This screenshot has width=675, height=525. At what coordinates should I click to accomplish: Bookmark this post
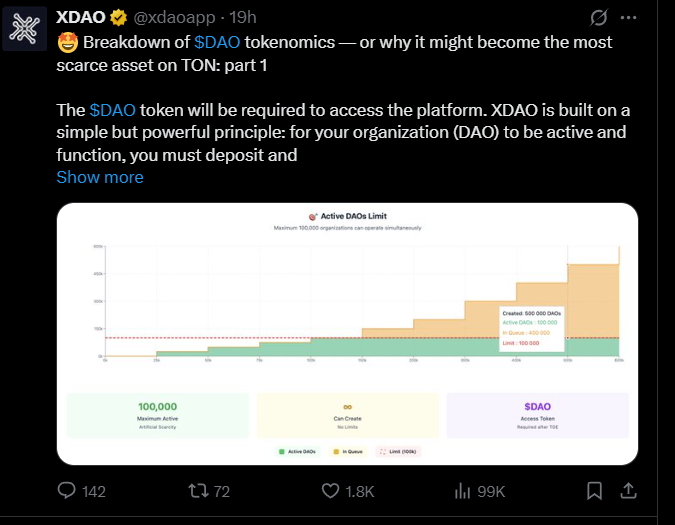(x=594, y=491)
